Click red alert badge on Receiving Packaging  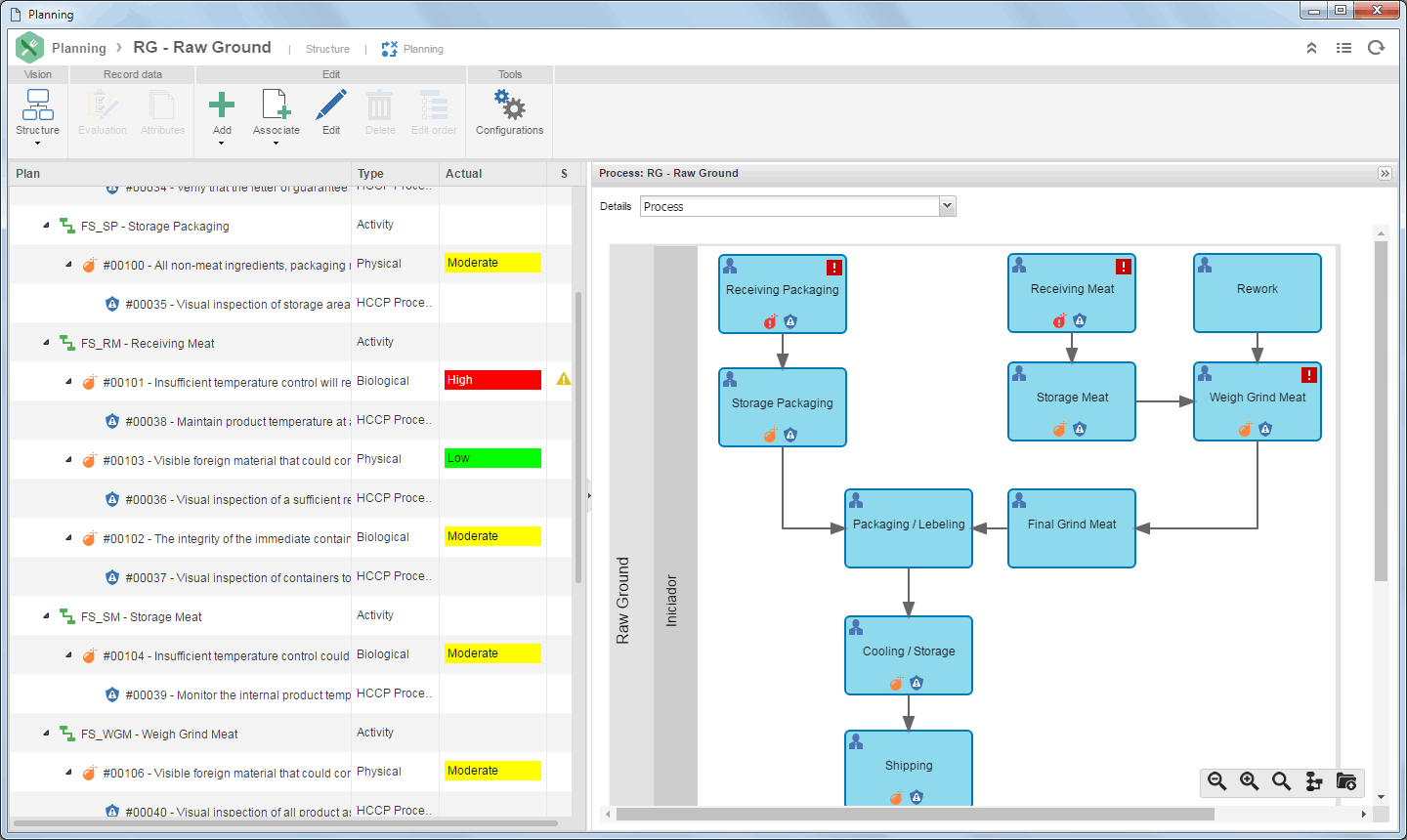pyautogui.click(x=833, y=267)
